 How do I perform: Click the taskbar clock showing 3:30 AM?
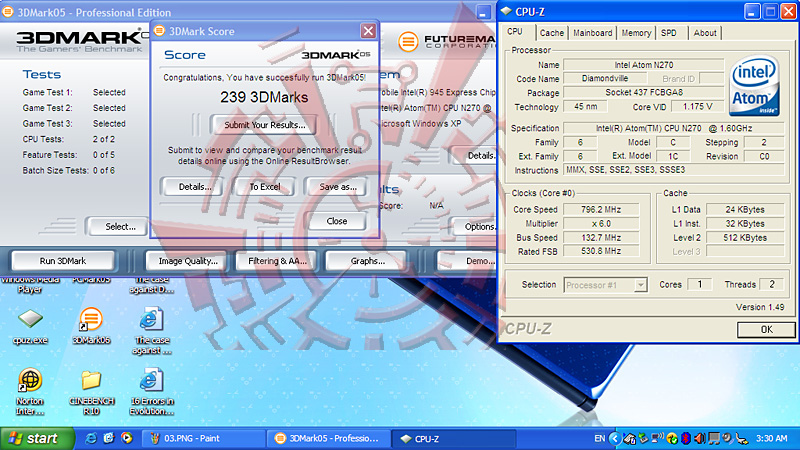[x=771, y=438]
